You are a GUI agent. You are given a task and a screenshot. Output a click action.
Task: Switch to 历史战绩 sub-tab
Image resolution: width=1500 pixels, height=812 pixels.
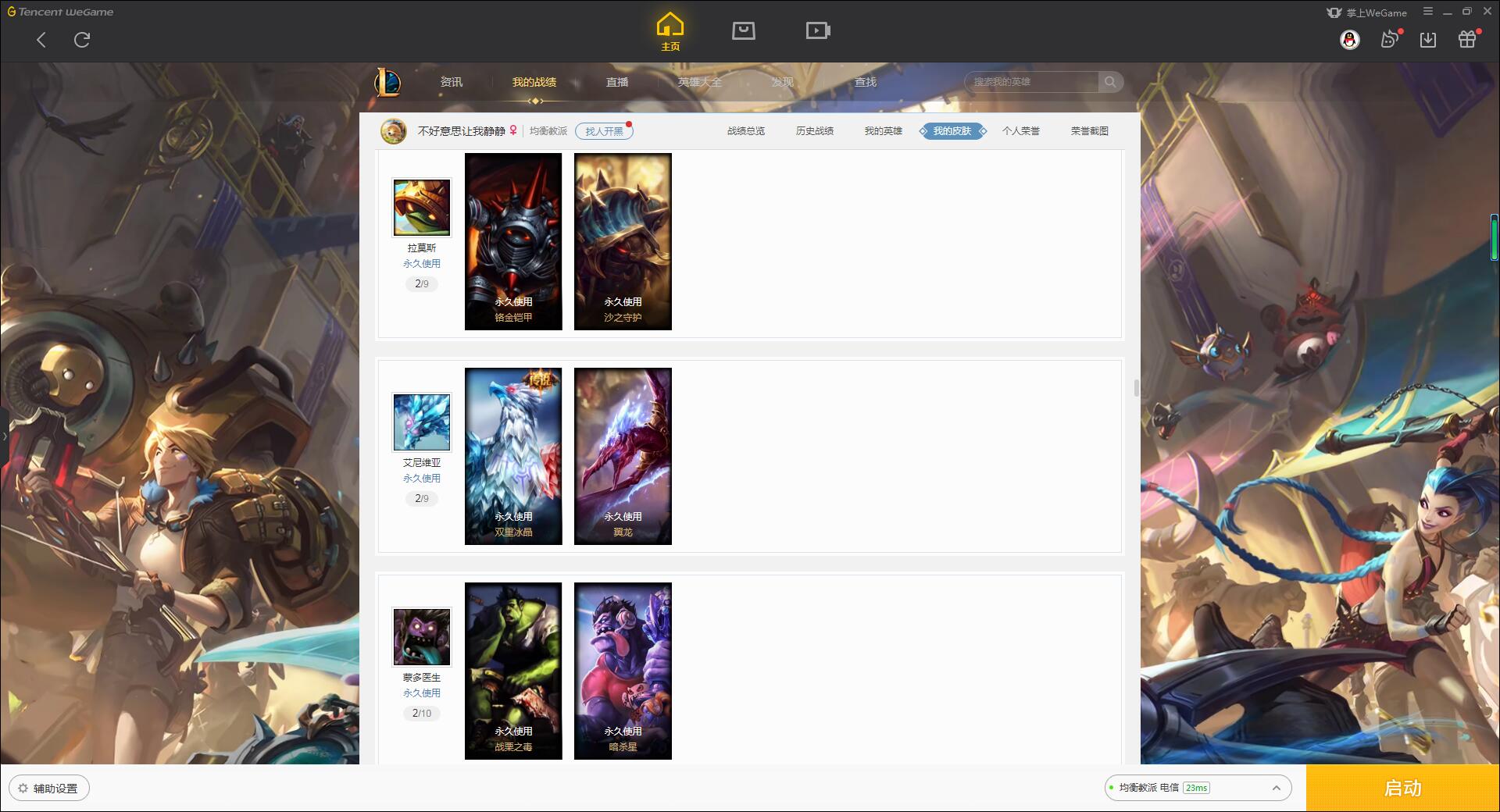(x=815, y=131)
